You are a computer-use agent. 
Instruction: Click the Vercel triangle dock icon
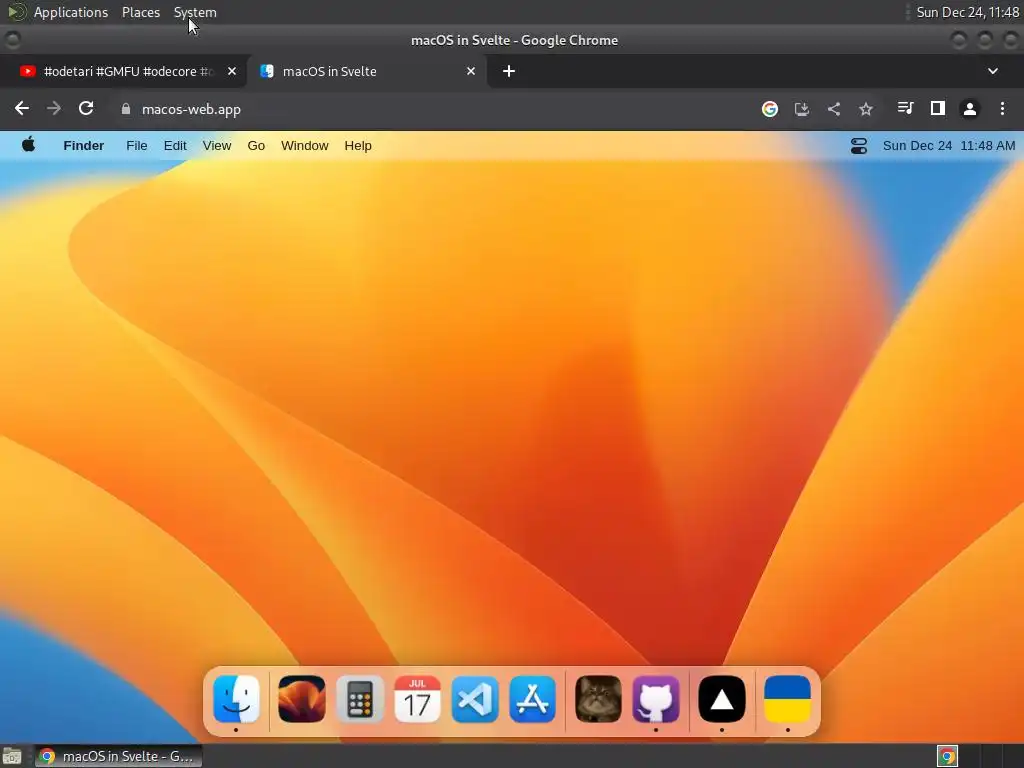(x=722, y=699)
